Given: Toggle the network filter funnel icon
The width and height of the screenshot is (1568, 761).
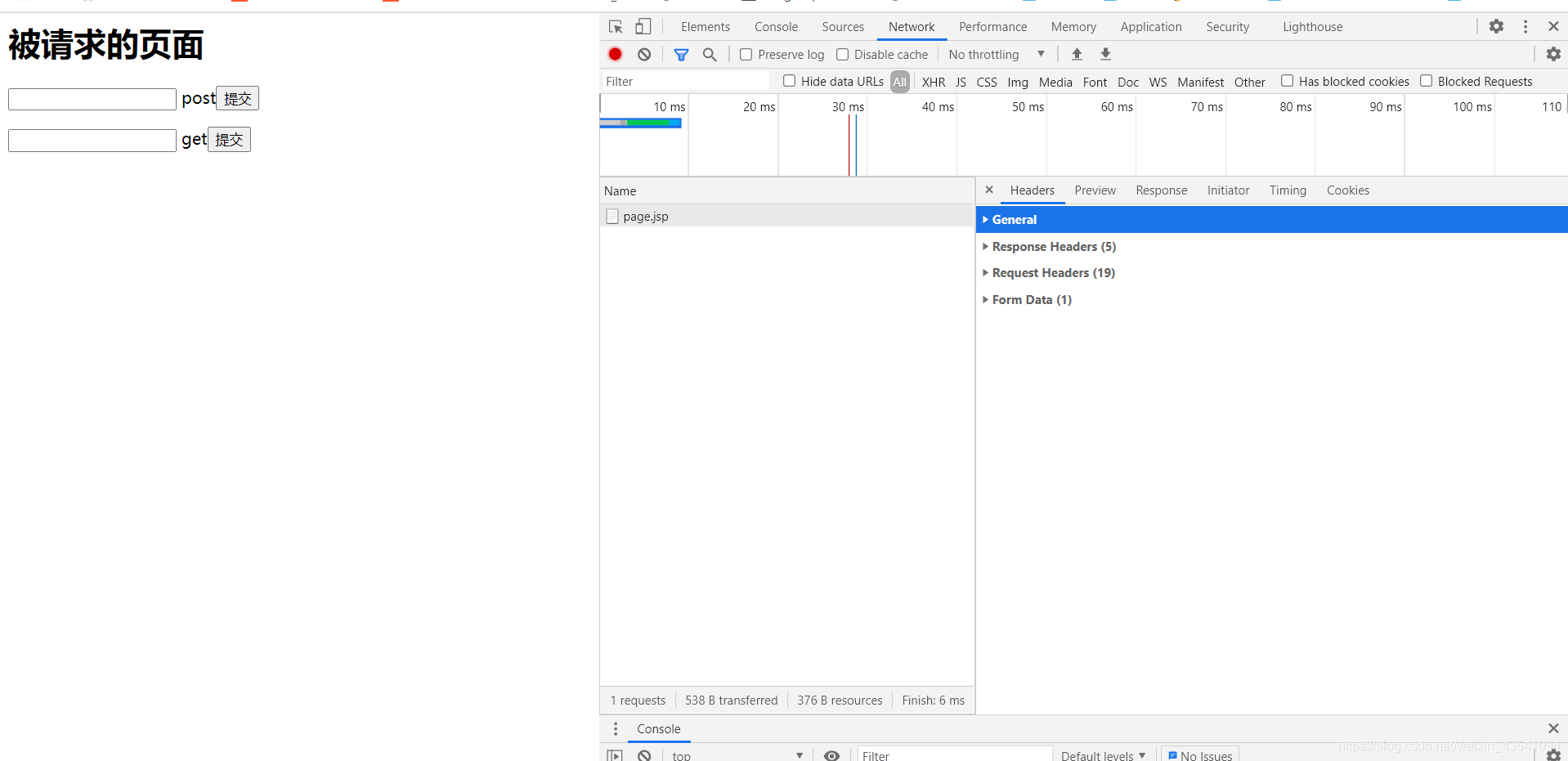Looking at the screenshot, I should 681,54.
